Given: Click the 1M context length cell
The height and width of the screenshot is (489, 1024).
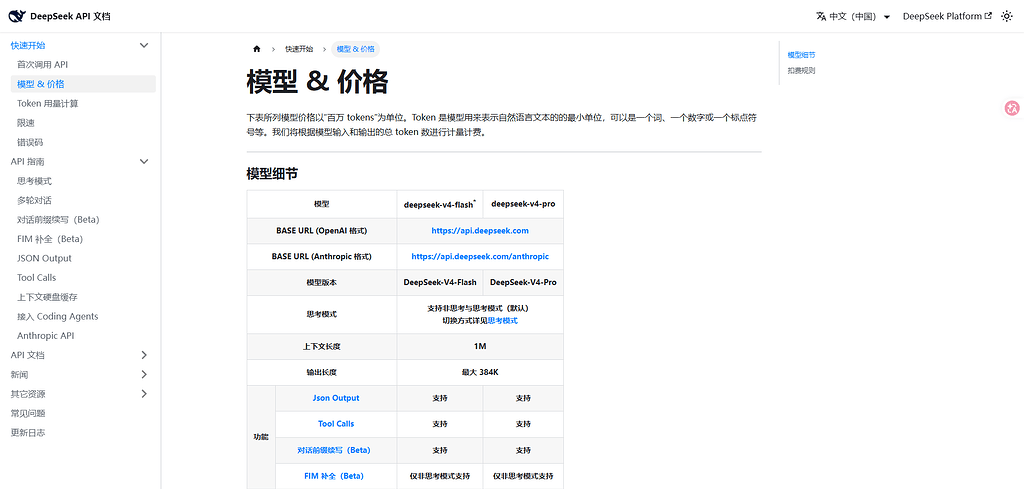Looking at the screenshot, I should (480, 347).
